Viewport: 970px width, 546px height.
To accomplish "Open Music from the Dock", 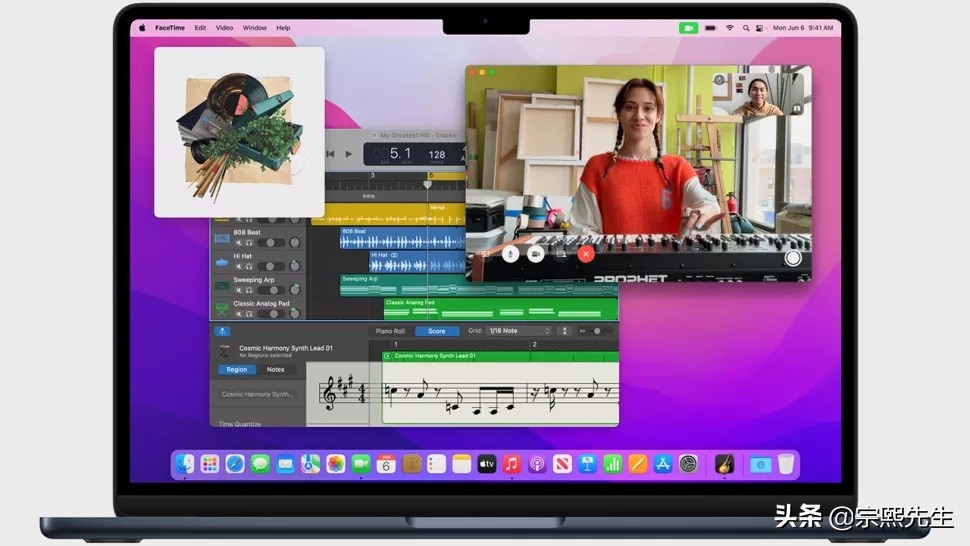I will click(x=512, y=464).
